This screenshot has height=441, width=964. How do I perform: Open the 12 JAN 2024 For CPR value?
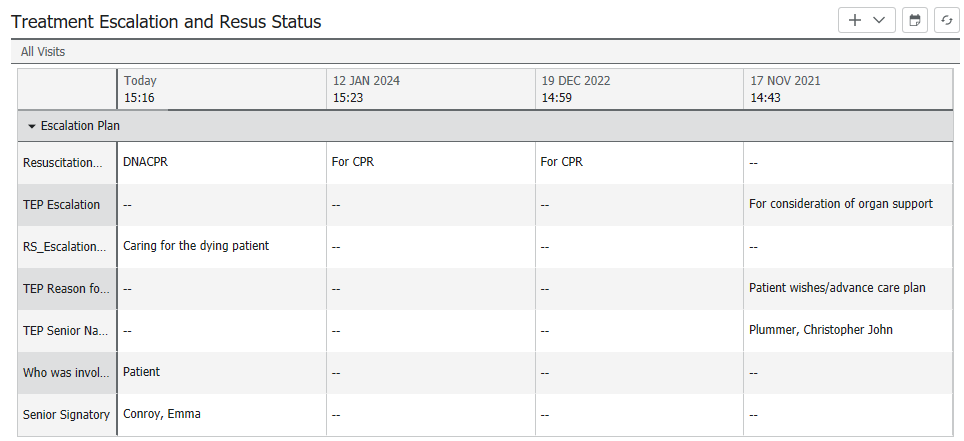tap(353, 162)
